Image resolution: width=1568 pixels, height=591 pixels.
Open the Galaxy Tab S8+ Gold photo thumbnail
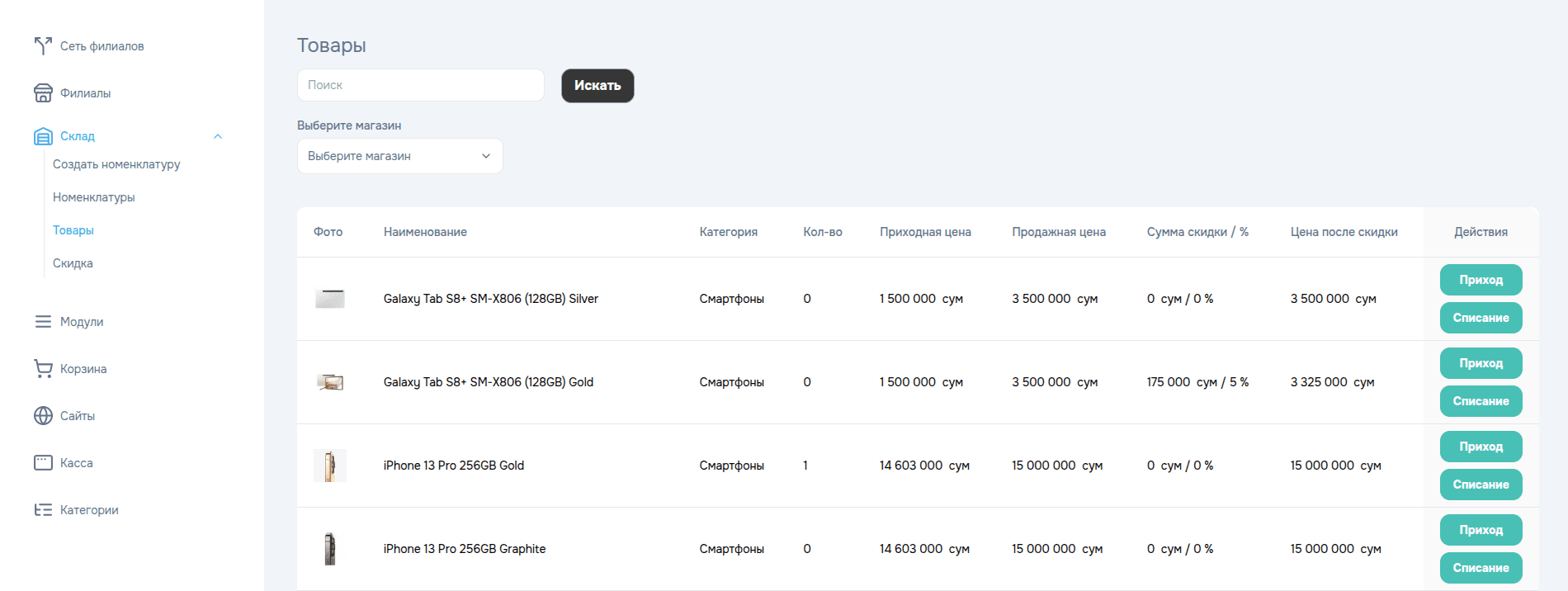coord(330,382)
